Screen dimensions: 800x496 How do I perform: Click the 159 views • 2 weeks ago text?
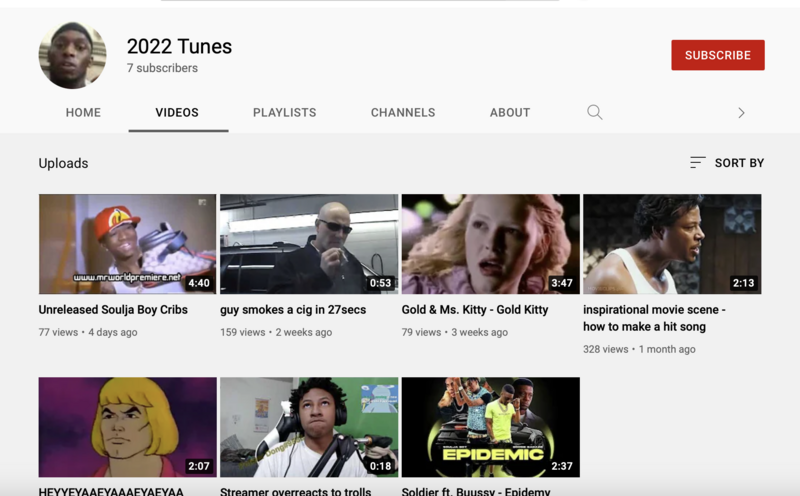pyautogui.click(x=276, y=332)
